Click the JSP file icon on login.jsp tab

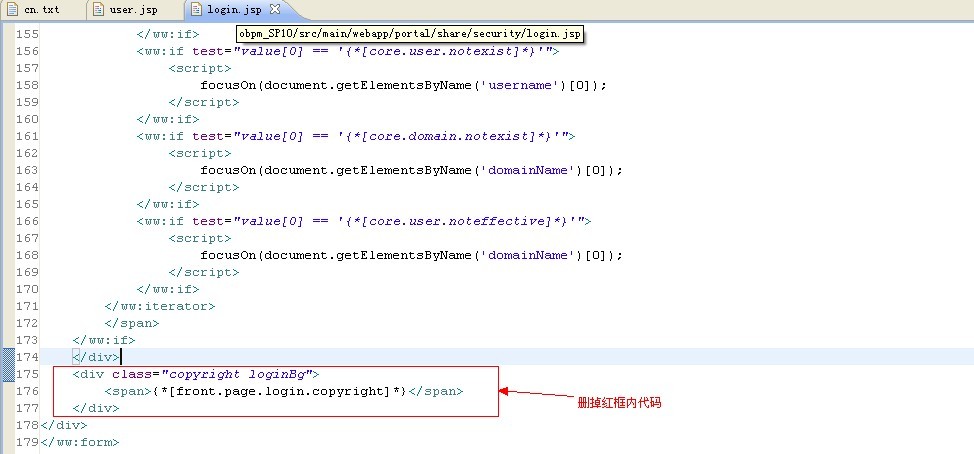coord(196,10)
